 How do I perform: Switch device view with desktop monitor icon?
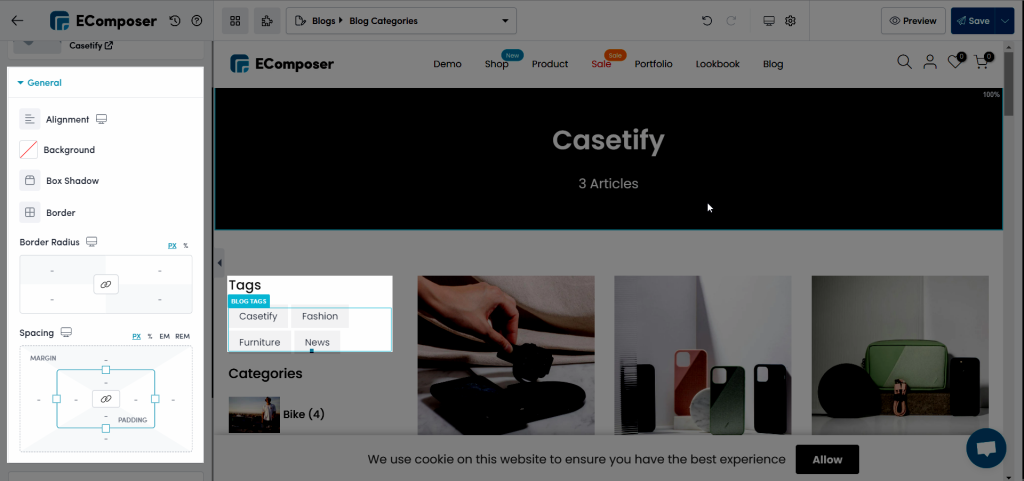[769, 21]
